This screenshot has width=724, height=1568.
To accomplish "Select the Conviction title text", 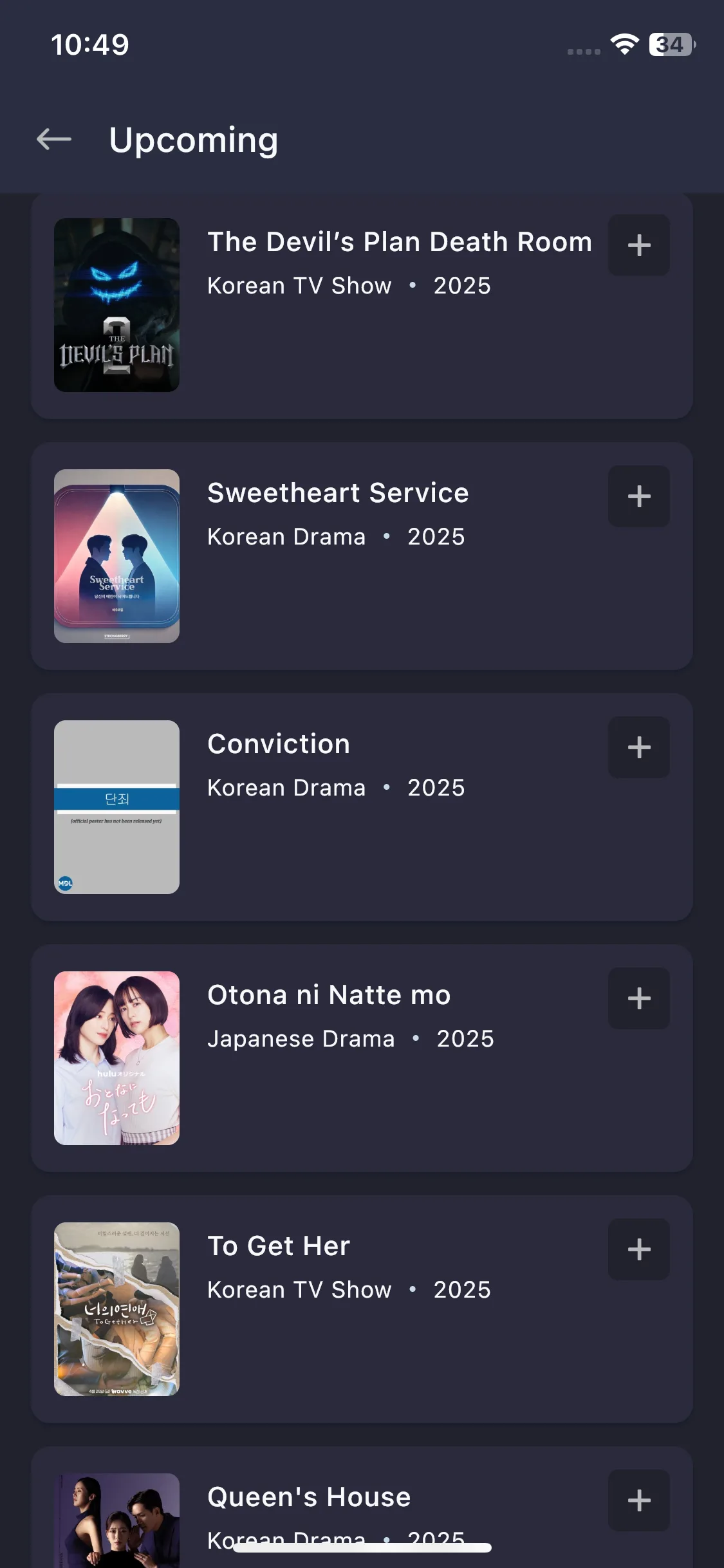I will coord(279,744).
